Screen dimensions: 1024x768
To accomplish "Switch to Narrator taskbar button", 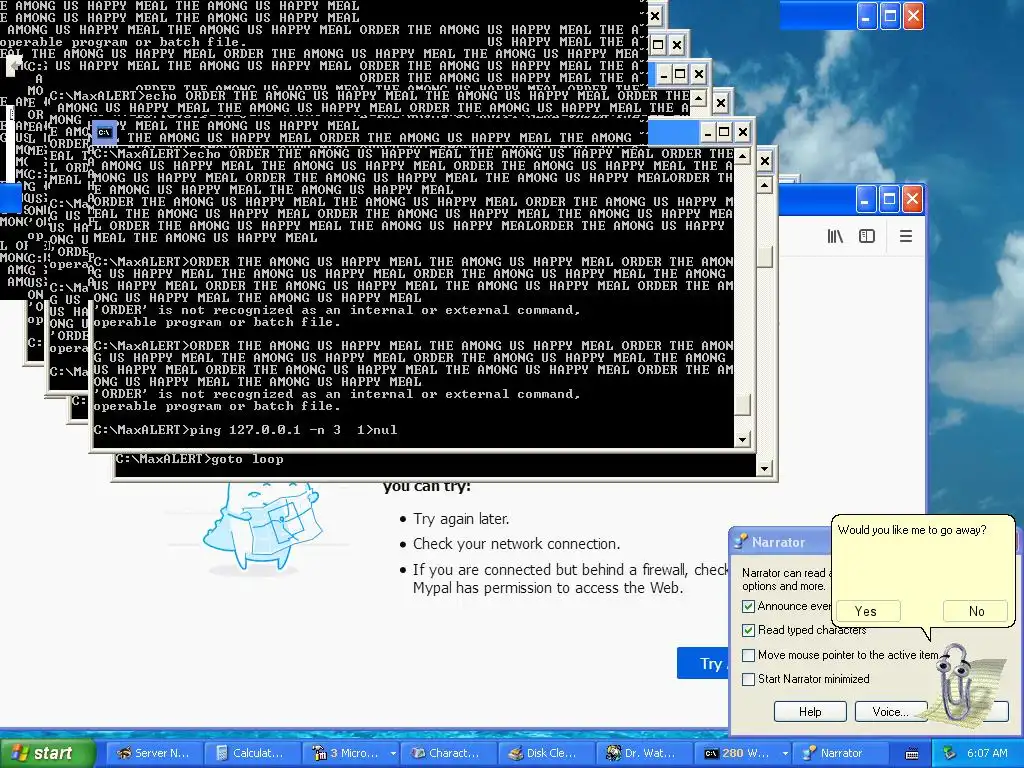I will (841, 753).
